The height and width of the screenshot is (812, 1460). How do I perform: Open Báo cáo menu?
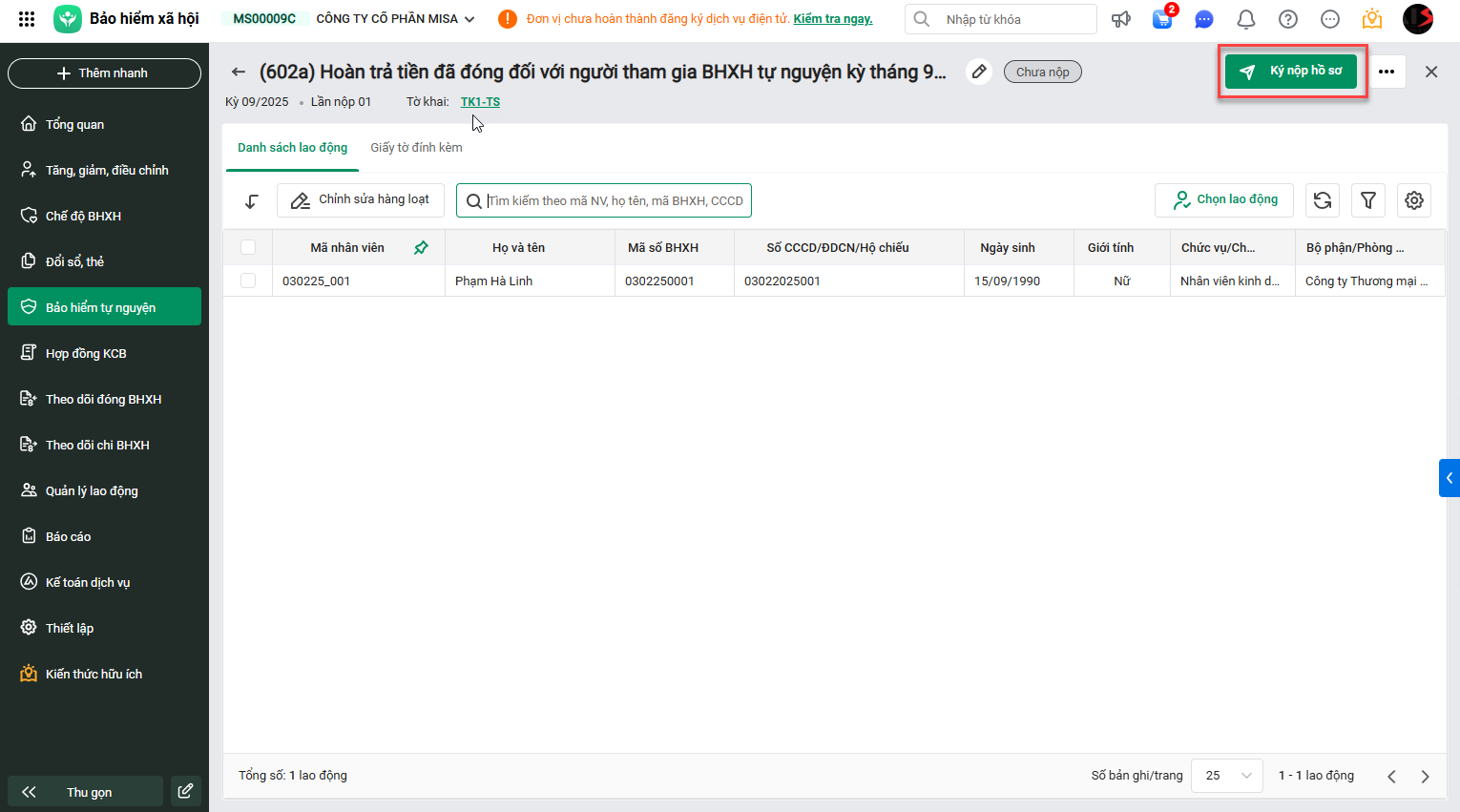click(x=104, y=536)
